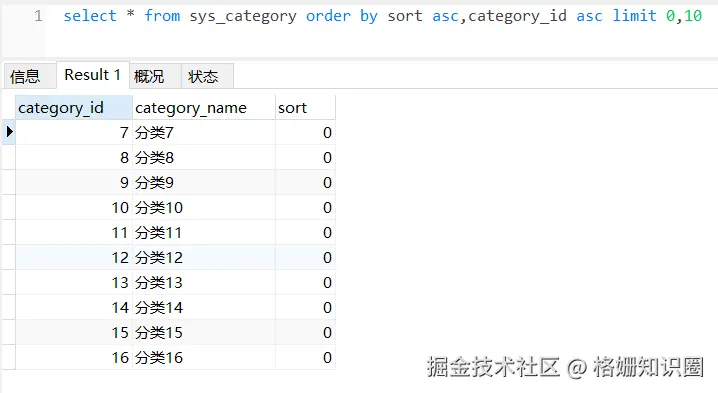This screenshot has height=393, width=718.
Task: Select the Result 1 tab
Action: (92, 75)
